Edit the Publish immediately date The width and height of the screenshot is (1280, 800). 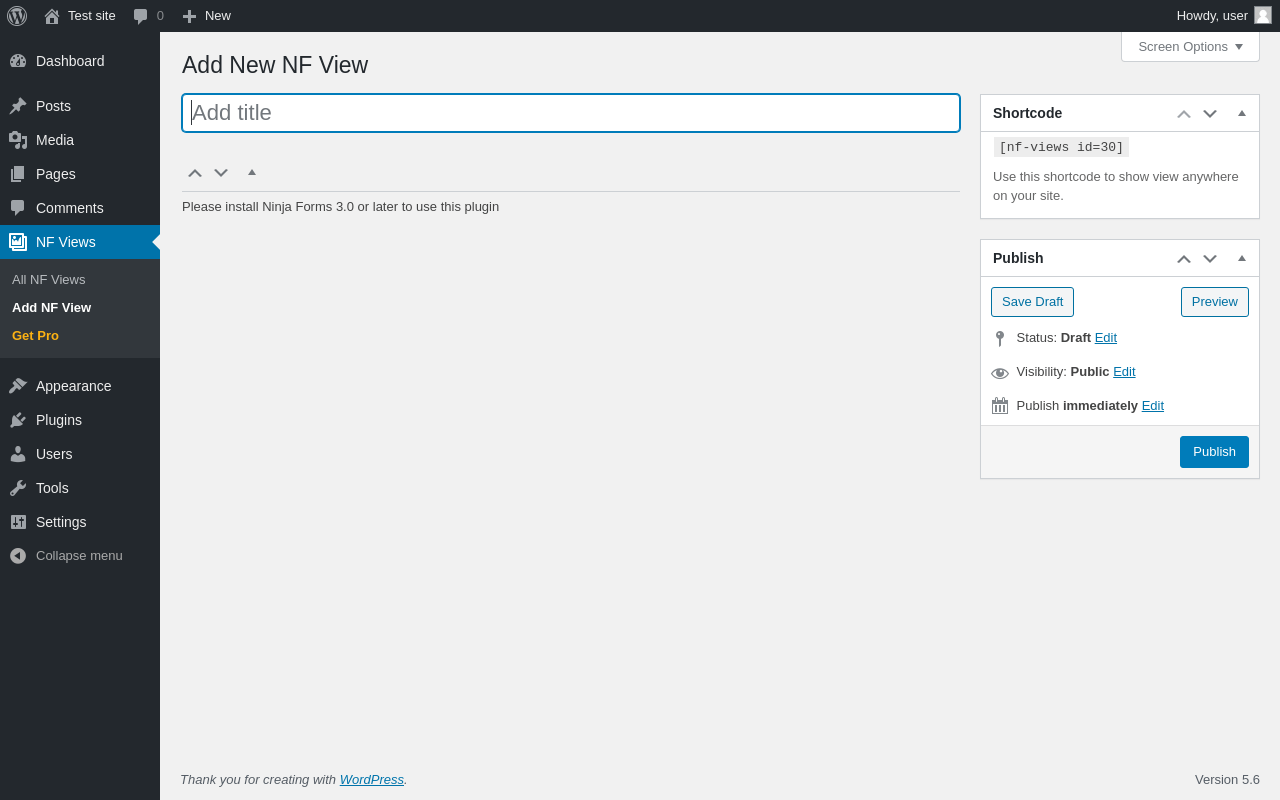1153,406
